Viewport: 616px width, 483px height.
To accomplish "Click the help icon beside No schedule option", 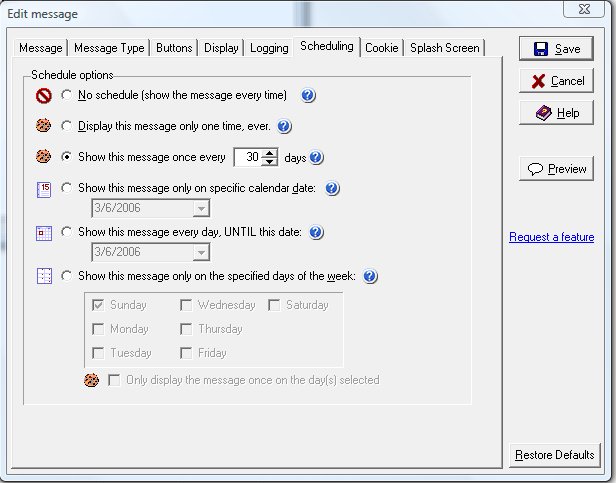I will click(x=308, y=96).
